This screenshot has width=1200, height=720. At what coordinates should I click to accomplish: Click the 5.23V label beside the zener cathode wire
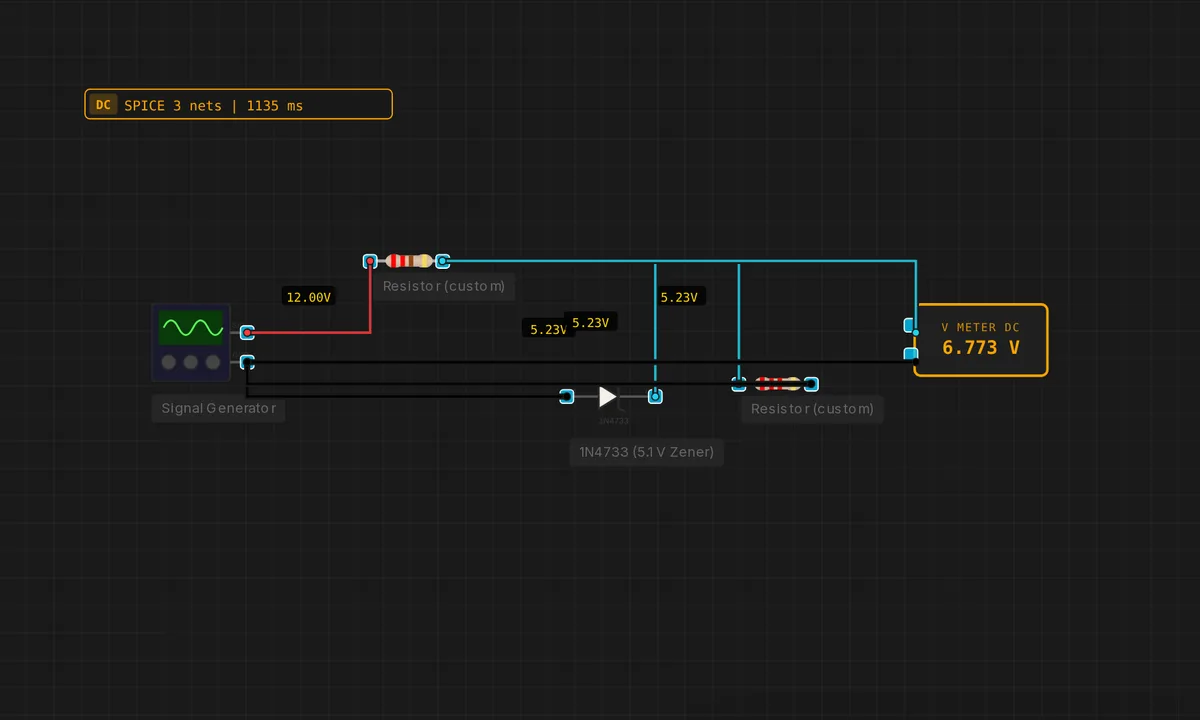[x=678, y=297]
